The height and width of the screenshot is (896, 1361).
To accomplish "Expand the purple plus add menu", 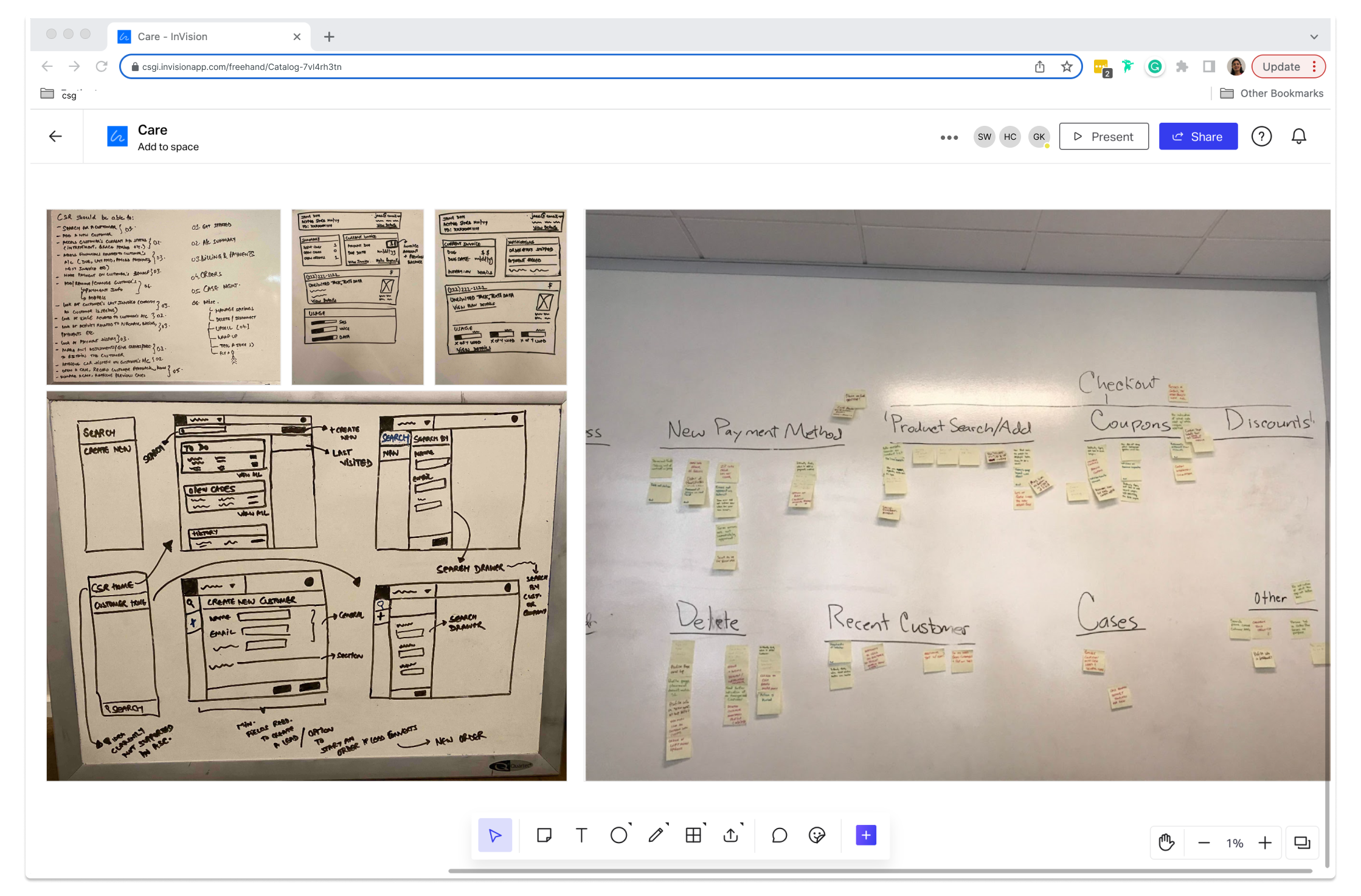I will coord(866,835).
